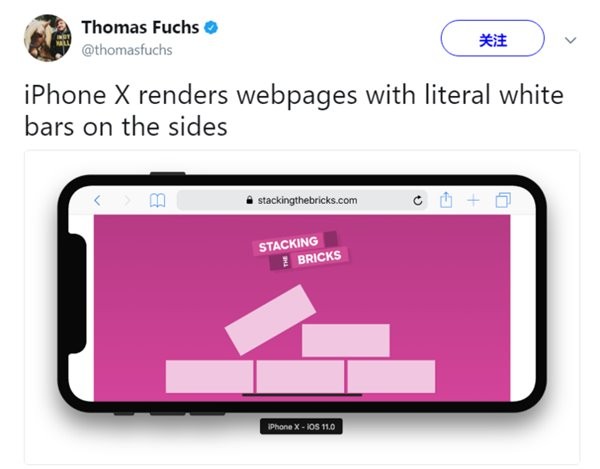
Task: Open the Thomas Fuchs display name link
Action: [x=140, y=28]
